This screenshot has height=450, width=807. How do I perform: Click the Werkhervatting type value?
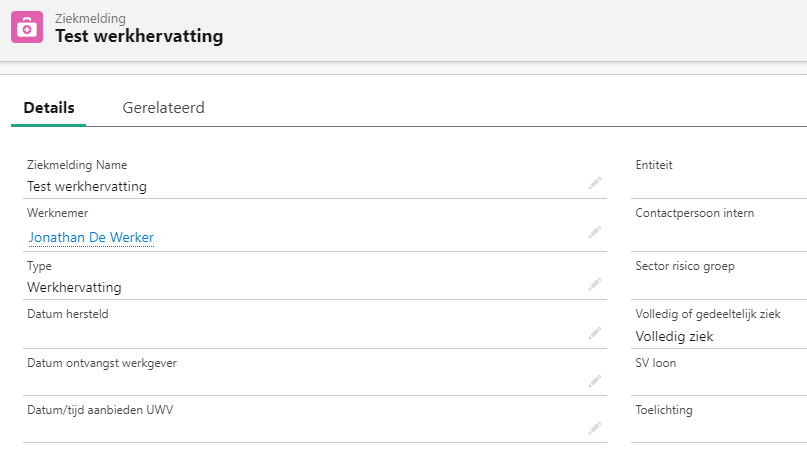(x=74, y=287)
